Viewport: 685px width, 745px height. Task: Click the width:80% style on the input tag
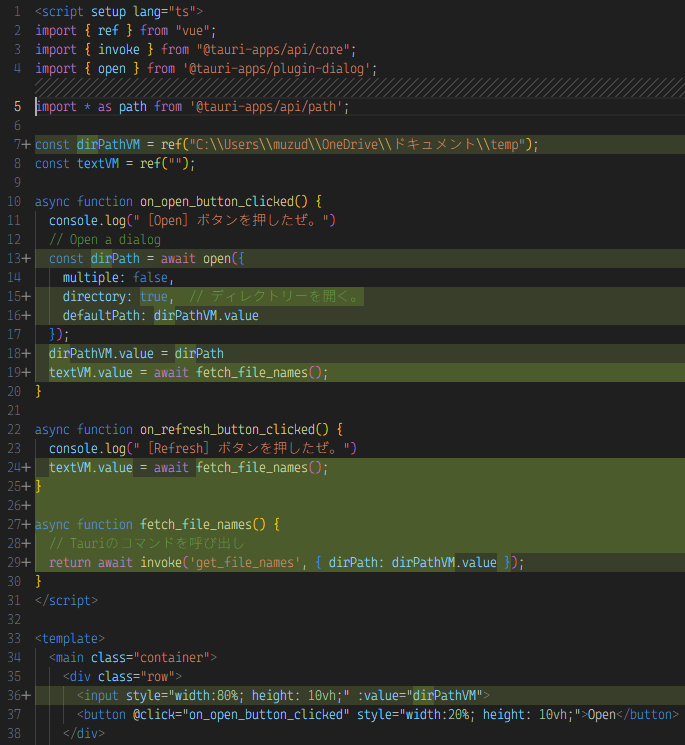[x=206, y=696]
